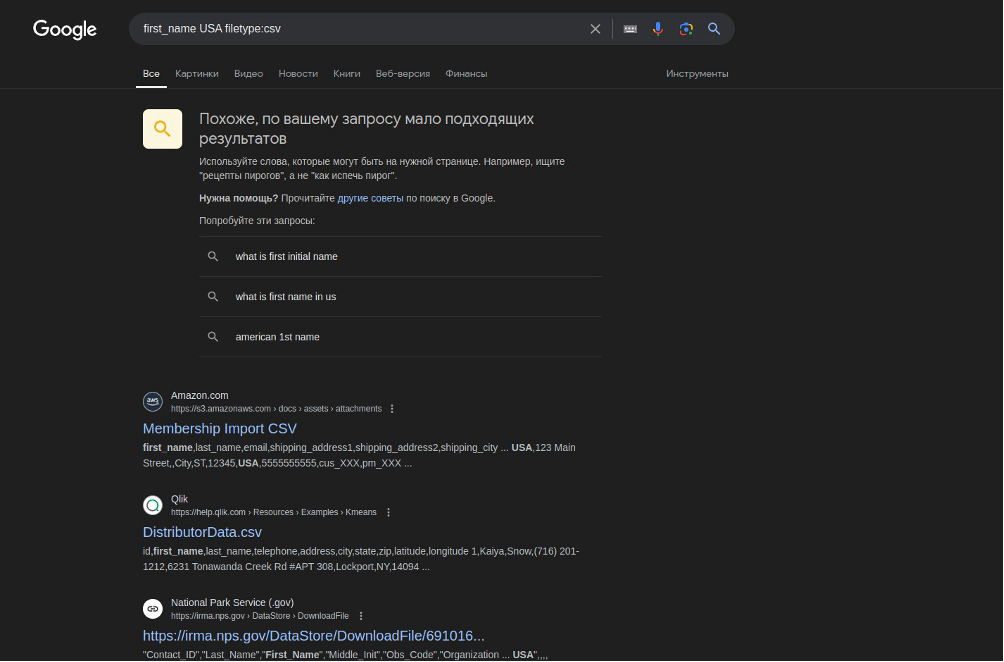Viewport: 1004px width, 662px height.
Task: Open more options for Qlik result
Action: point(388,512)
